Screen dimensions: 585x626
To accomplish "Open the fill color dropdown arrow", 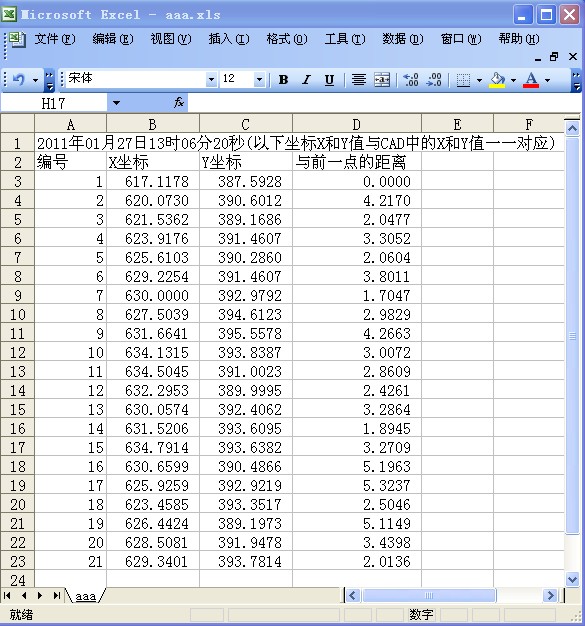I will [x=514, y=80].
